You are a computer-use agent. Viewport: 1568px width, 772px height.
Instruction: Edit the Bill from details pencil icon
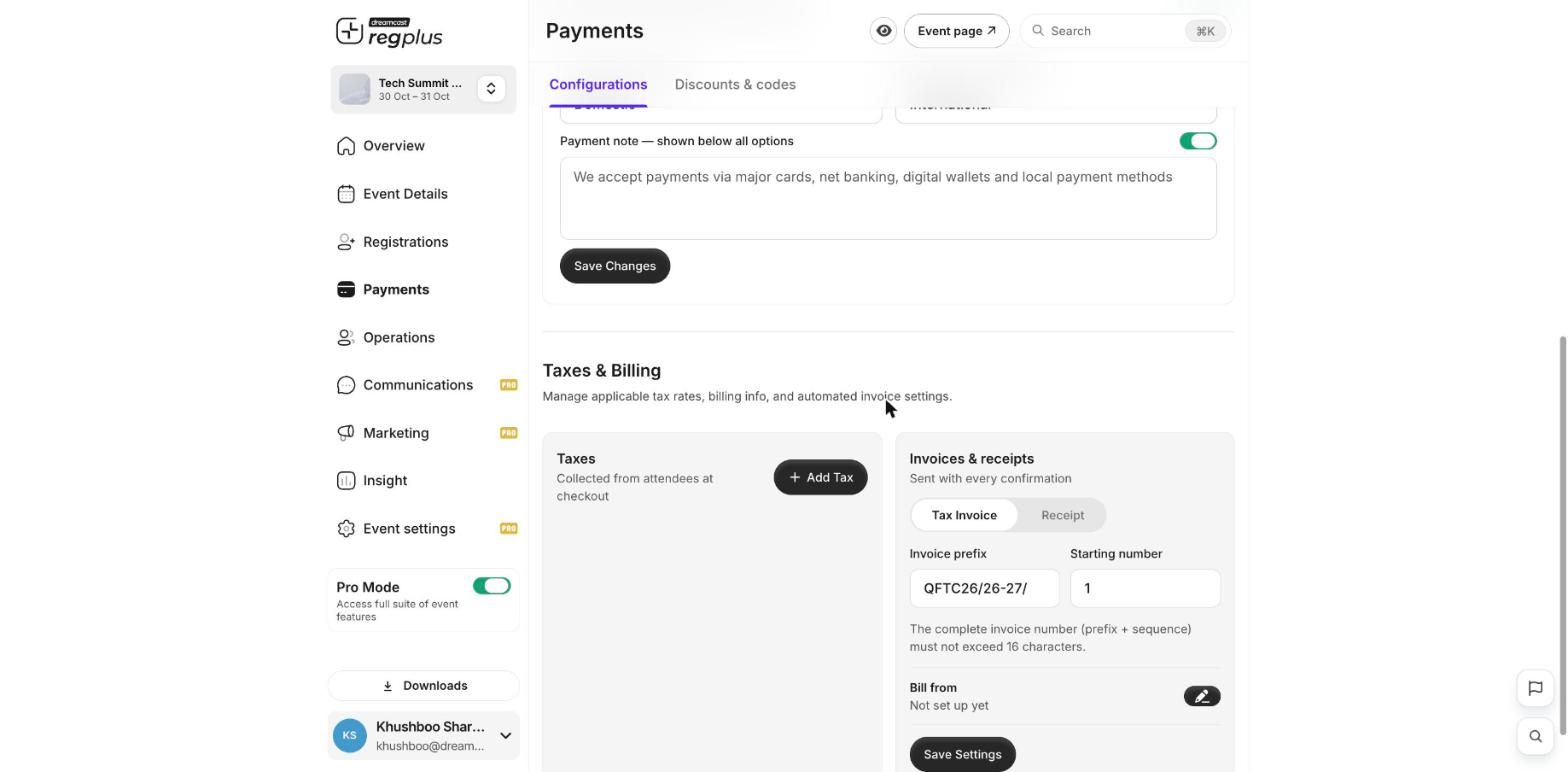tap(1202, 696)
